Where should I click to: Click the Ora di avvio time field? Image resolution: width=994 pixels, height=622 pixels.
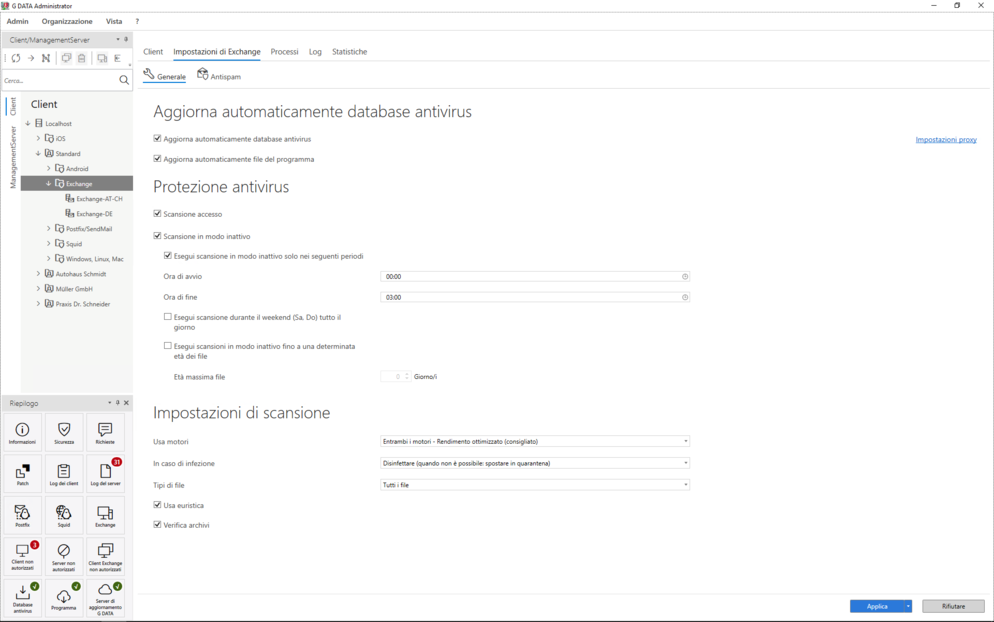tap(530, 277)
